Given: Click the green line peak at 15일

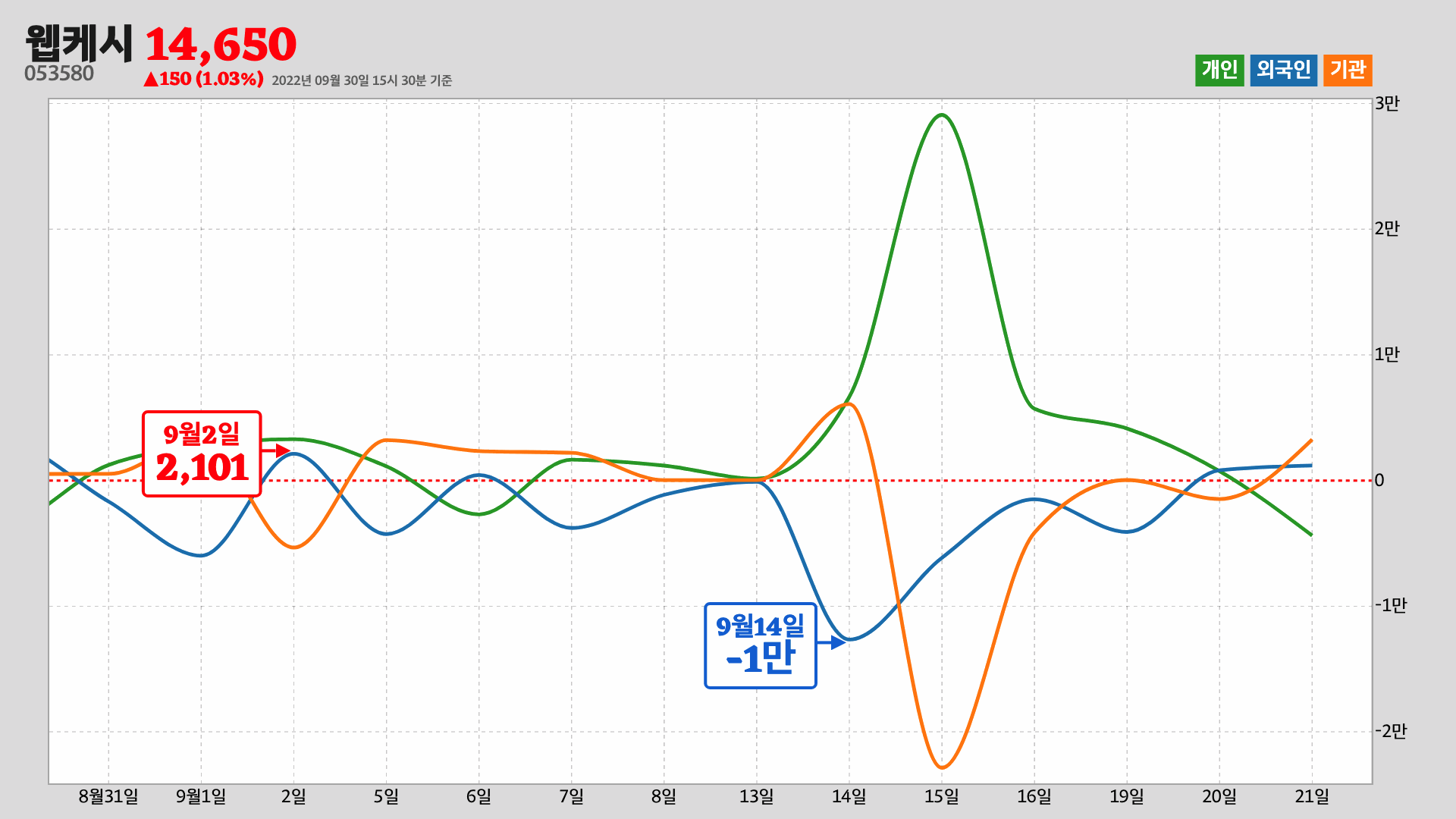Looking at the screenshot, I should coord(941,115).
